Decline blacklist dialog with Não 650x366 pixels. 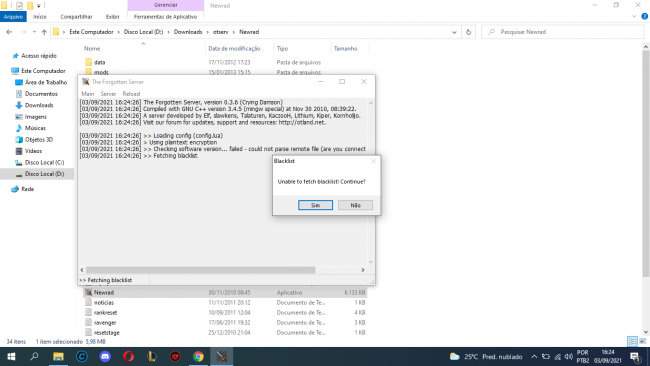click(x=355, y=205)
